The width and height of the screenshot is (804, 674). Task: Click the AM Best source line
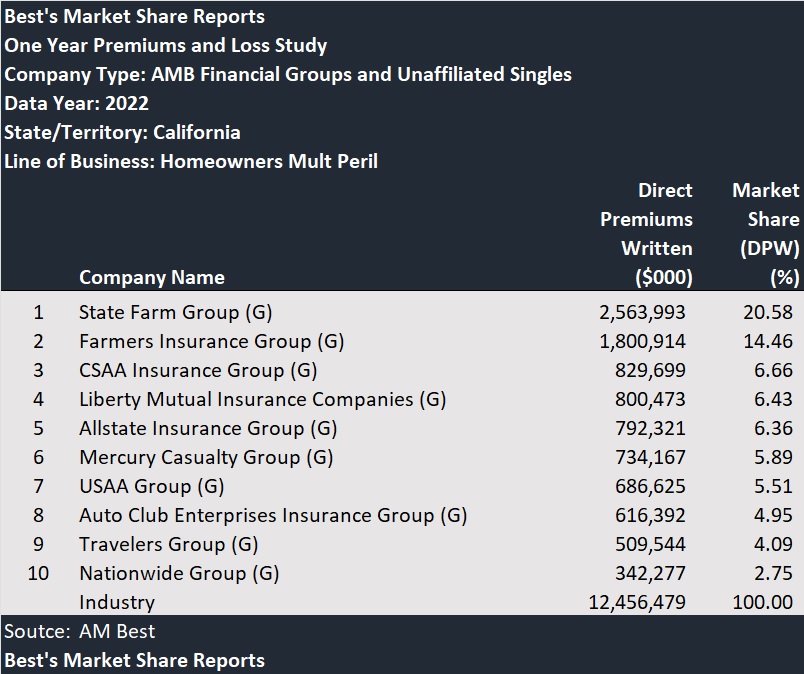point(80,631)
